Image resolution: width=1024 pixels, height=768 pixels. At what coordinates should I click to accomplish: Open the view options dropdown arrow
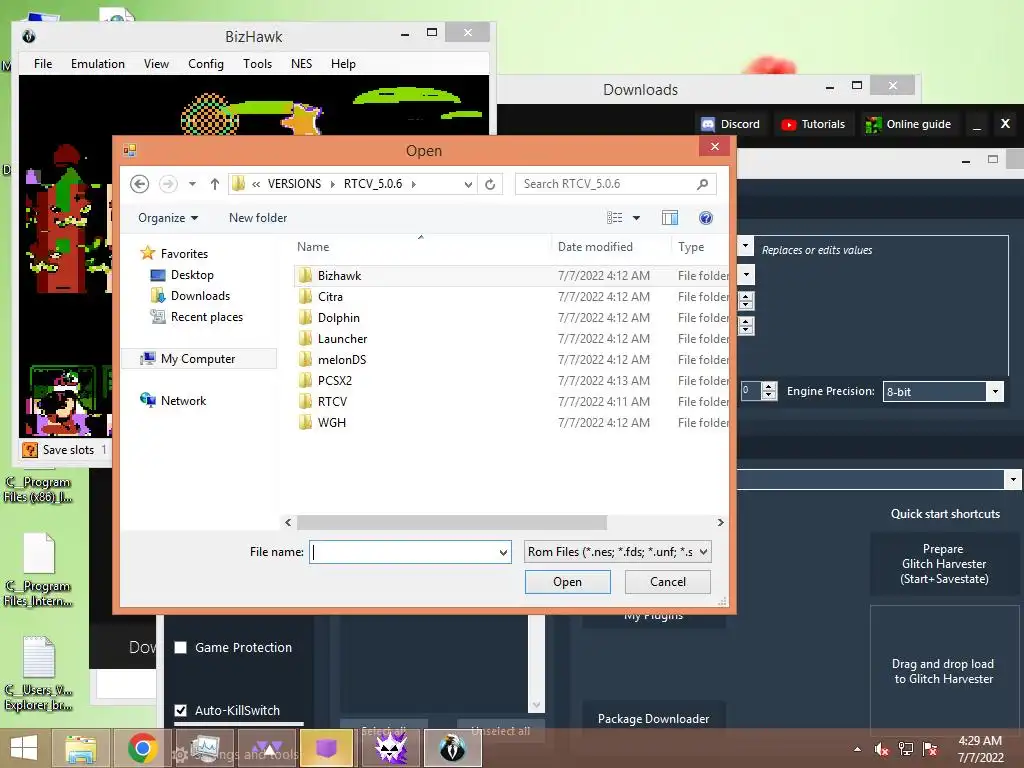coord(636,218)
